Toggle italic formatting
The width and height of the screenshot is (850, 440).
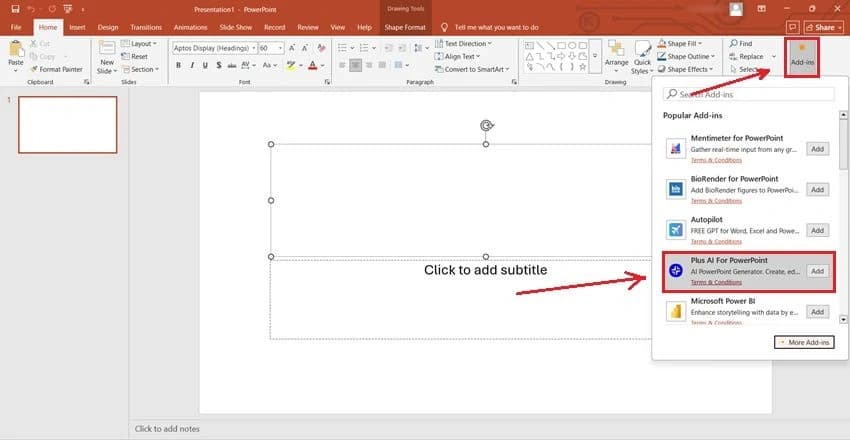click(x=192, y=65)
